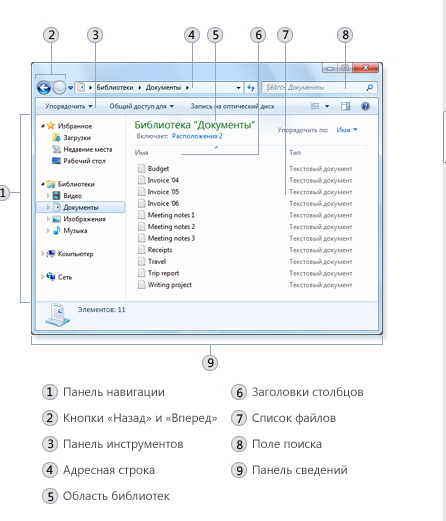Screen dimensions: 446x521
Task: Collapse the Библиотеки group arrow
Action: (43, 184)
